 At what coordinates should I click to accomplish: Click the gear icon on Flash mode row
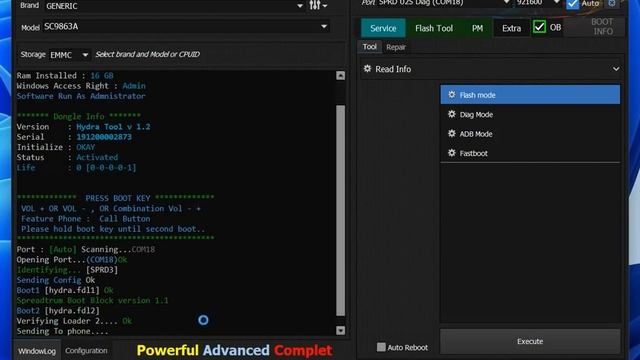(451, 95)
